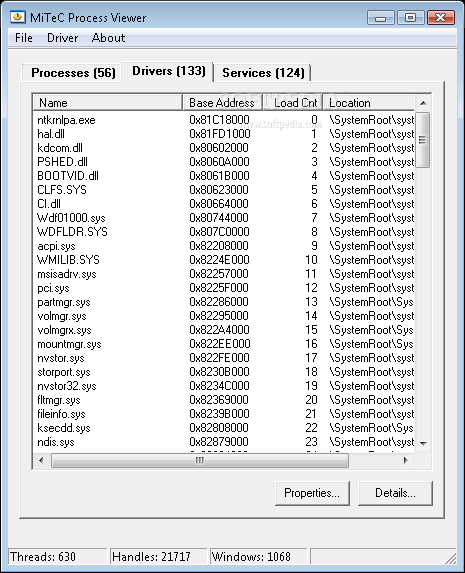Click the Threads: 630 status panel
Viewport: 465px width, 573px height.
pyautogui.click(x=58, y=557)
